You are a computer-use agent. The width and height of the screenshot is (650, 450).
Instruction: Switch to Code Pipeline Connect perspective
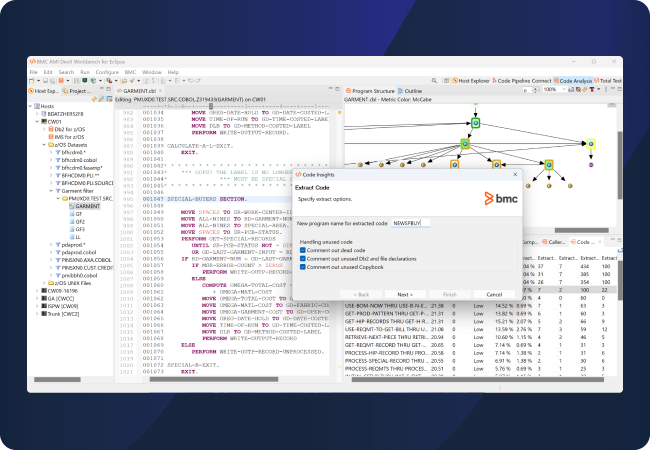[526, 80]
